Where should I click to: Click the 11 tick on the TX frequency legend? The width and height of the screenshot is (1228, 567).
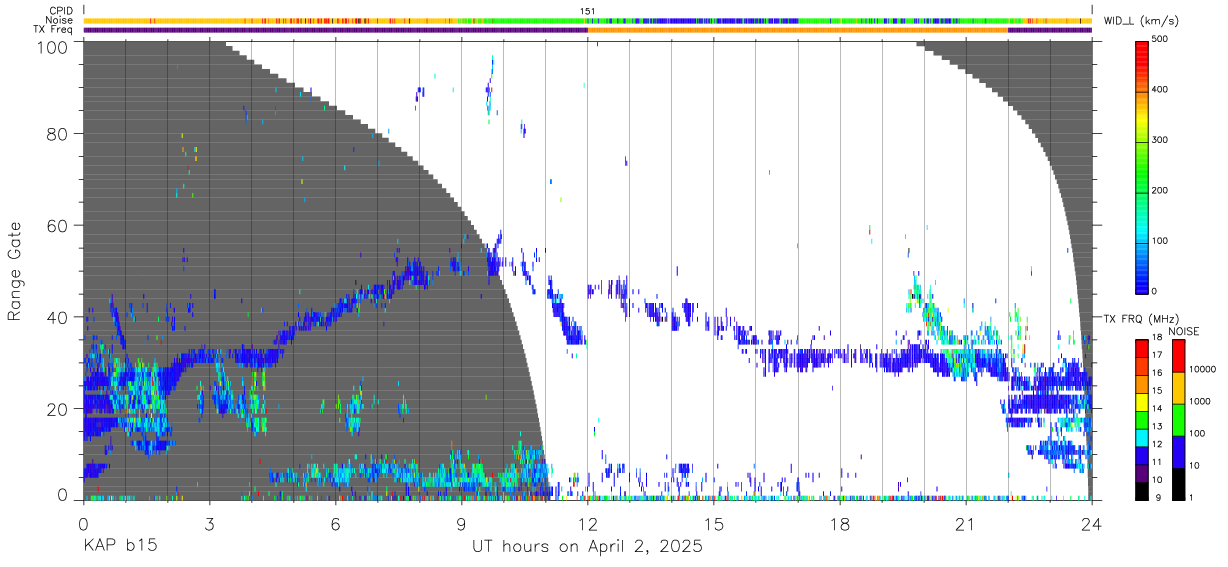point(1157,462)
